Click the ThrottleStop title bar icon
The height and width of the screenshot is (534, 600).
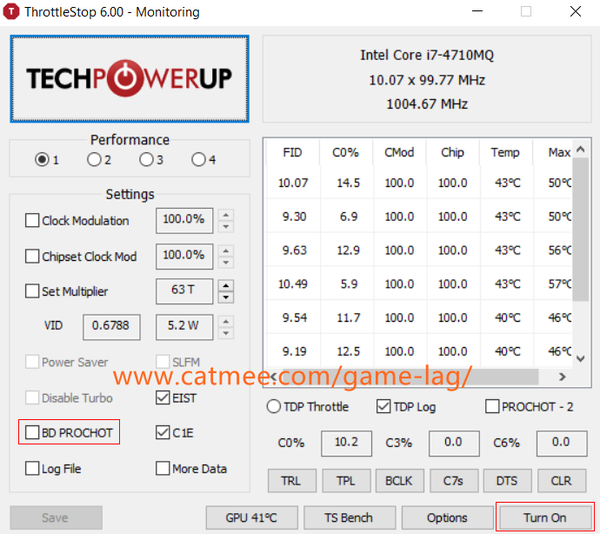(11, 11)
